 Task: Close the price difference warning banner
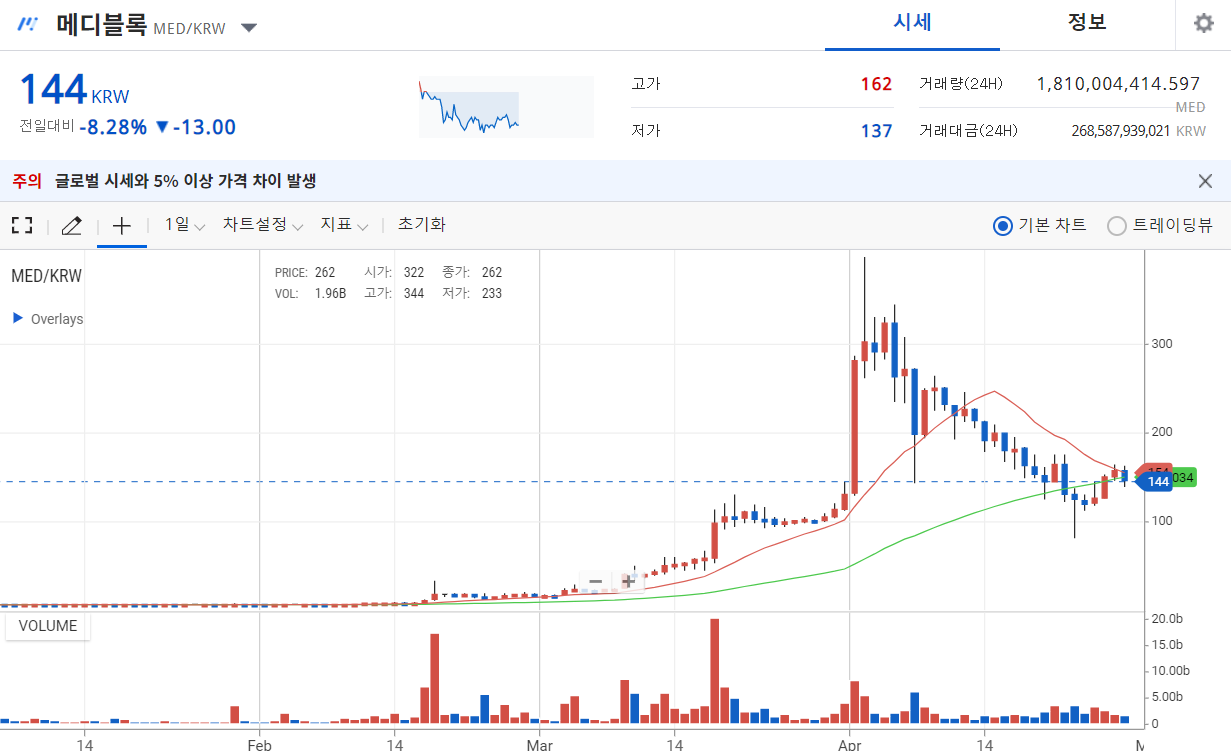coord(1205,181)
